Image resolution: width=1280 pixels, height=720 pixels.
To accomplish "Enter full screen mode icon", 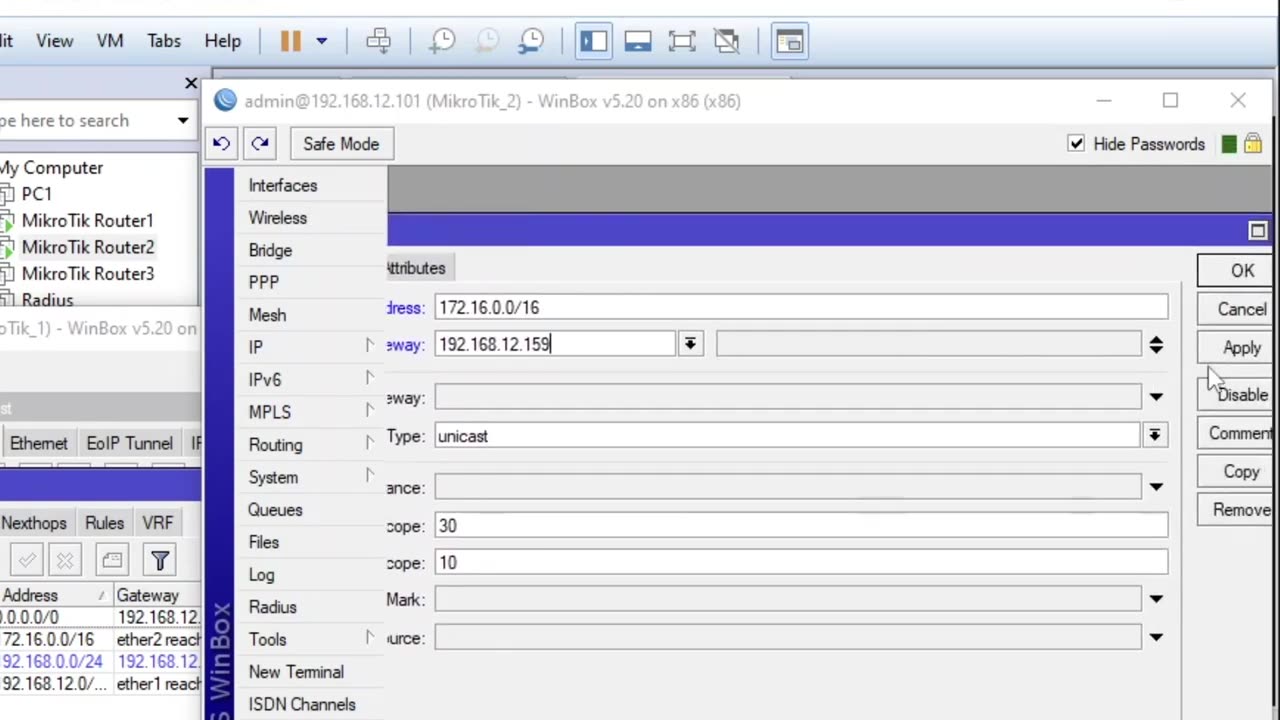I will (x=682, y=41).
